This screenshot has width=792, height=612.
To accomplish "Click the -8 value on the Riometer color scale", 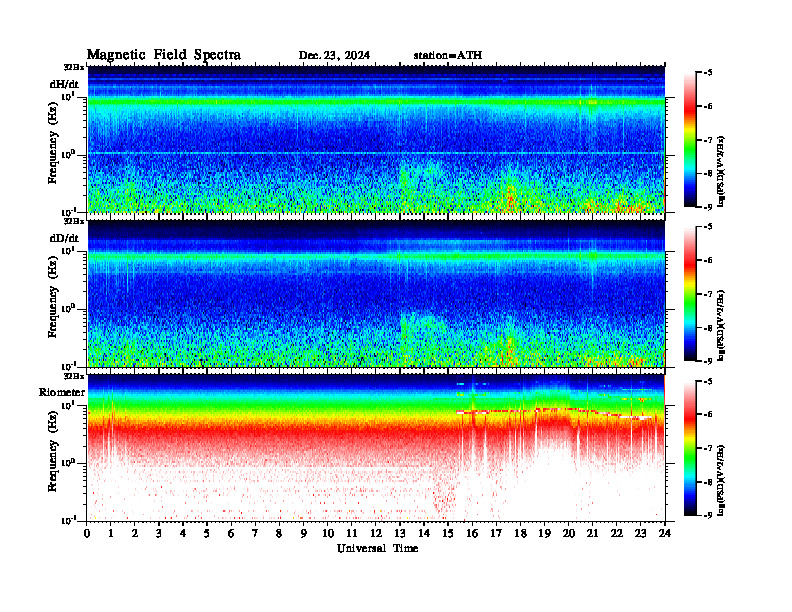I will point(709,482).
